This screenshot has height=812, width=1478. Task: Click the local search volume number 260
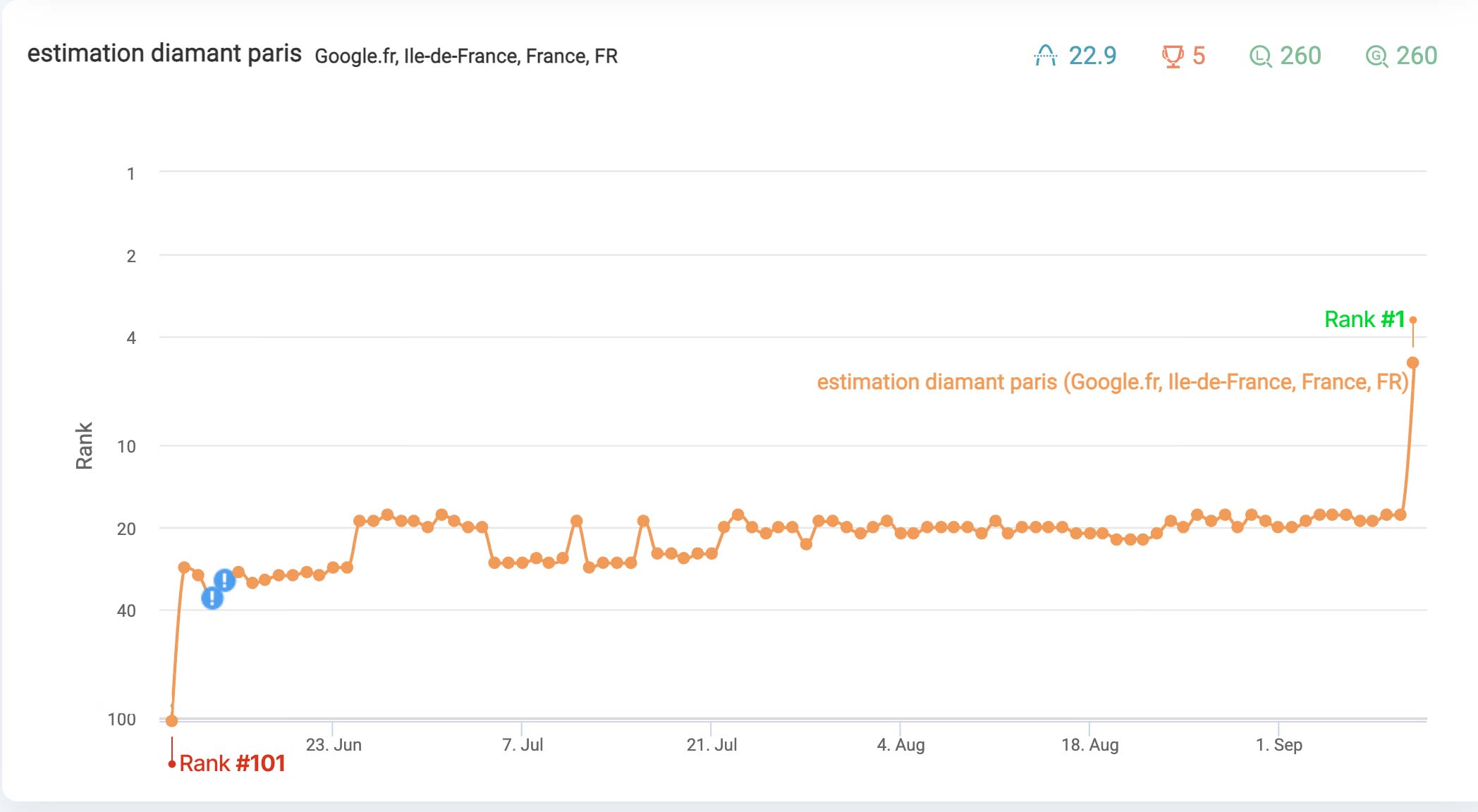pos(1300,56)
